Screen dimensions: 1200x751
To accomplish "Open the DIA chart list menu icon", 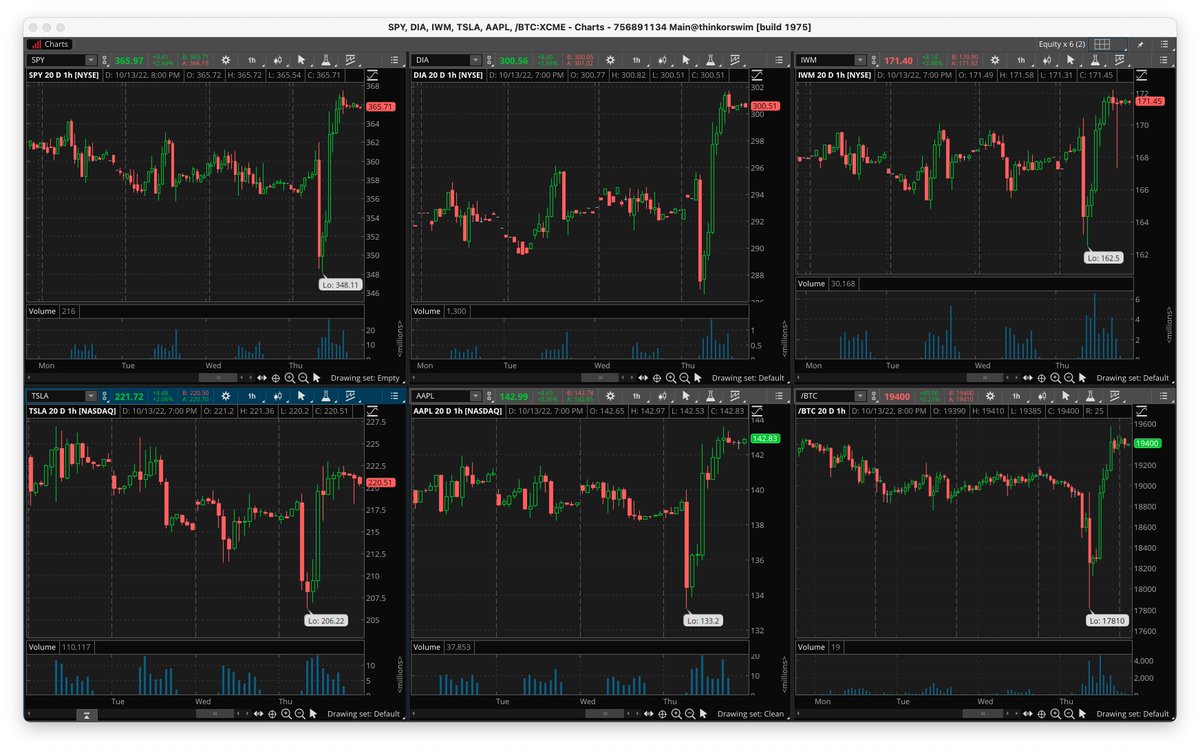I will click(780, 60).
